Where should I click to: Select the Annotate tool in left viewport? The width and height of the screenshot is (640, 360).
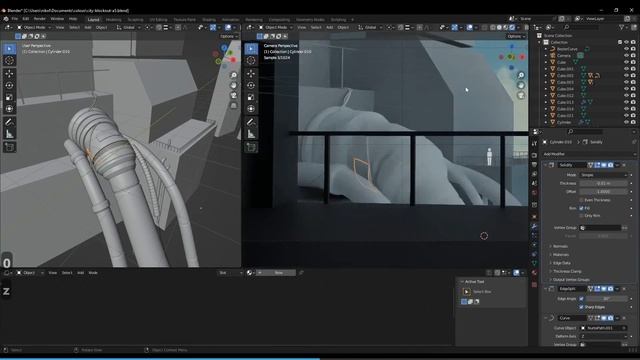(x=9, y=122)
